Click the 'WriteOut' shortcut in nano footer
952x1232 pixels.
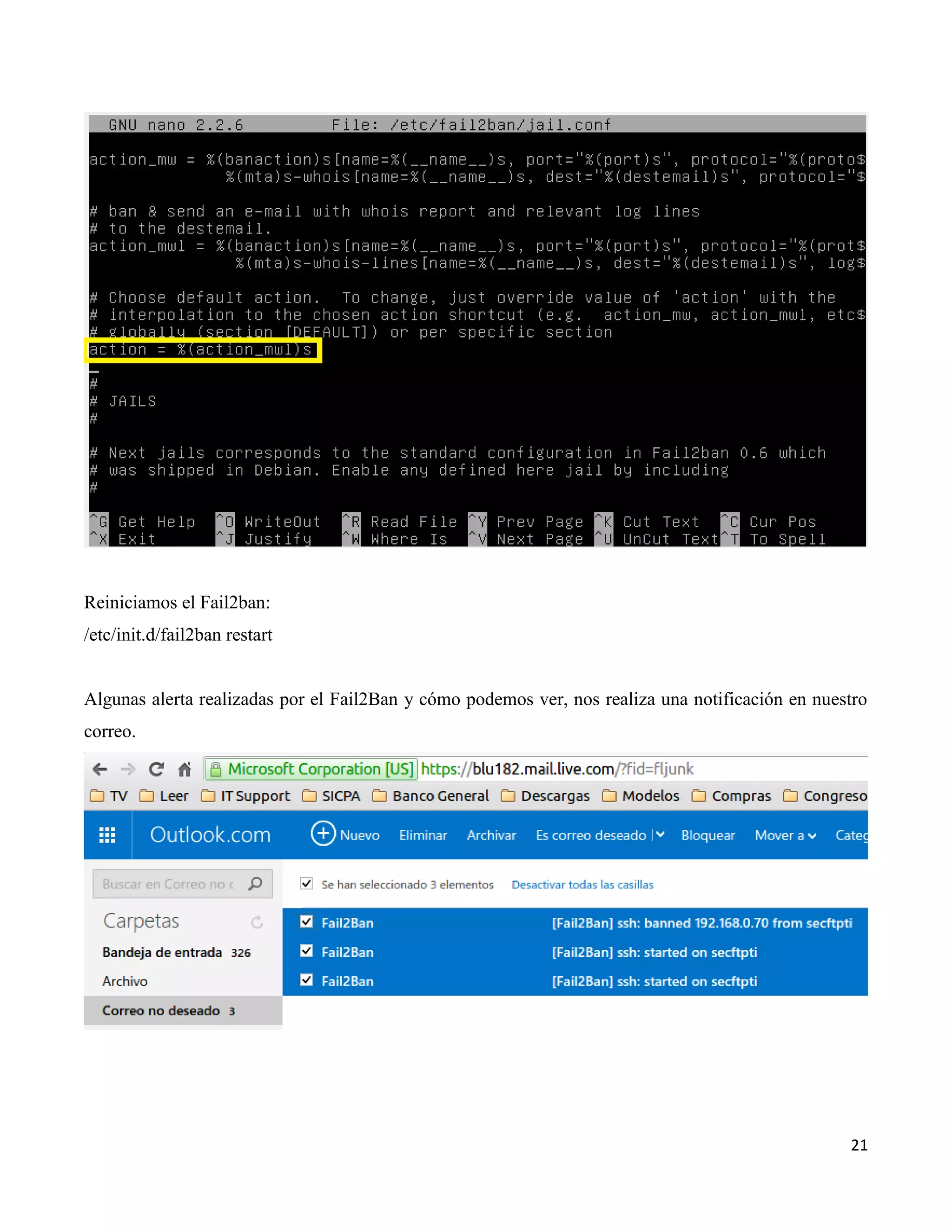coord(281,522)
